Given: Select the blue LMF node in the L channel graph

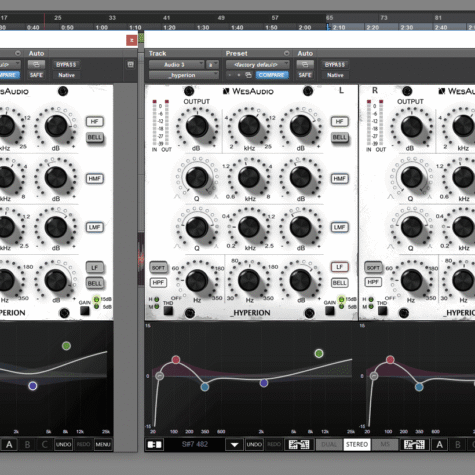Looking at the screenshot, I should coord(205,387).
